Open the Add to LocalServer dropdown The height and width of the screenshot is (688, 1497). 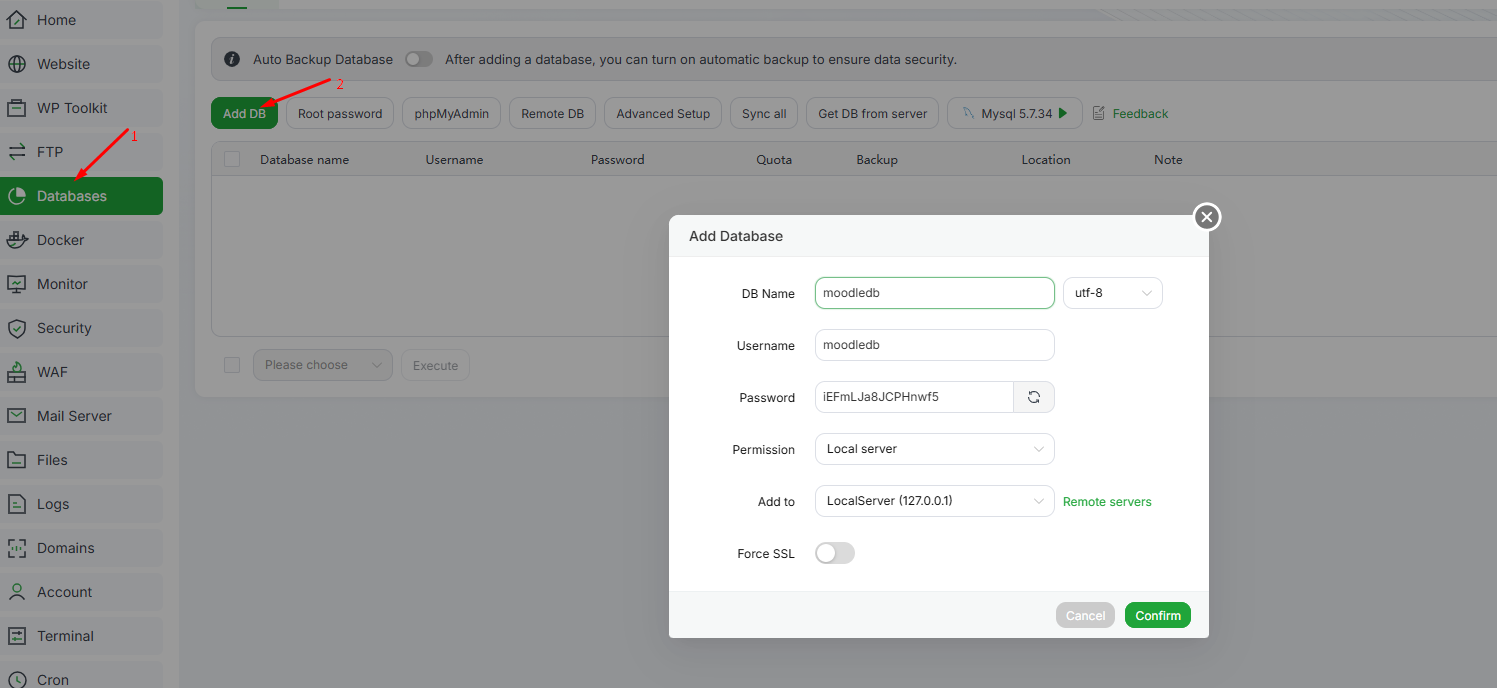[934, 501]
